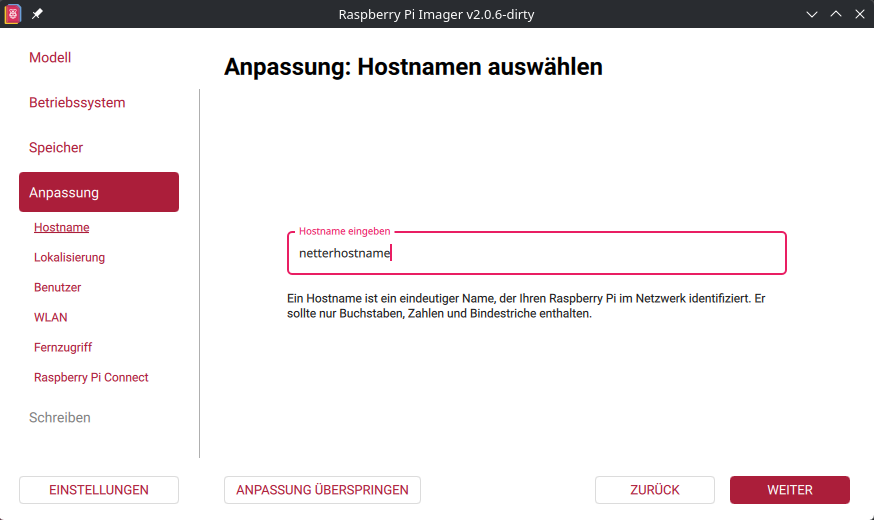Select the Speicher step
Screen dimensions: 874x520
(56, 148)
